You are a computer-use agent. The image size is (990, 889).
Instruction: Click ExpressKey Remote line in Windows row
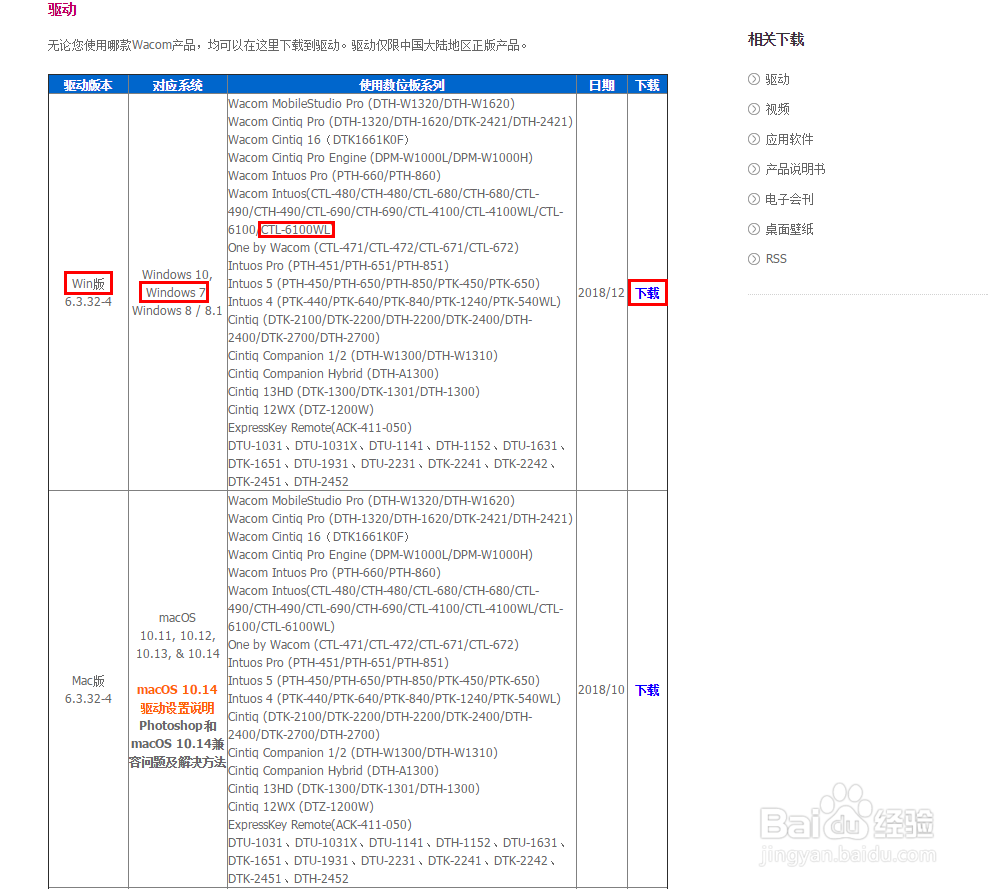[x=319, y=428]
